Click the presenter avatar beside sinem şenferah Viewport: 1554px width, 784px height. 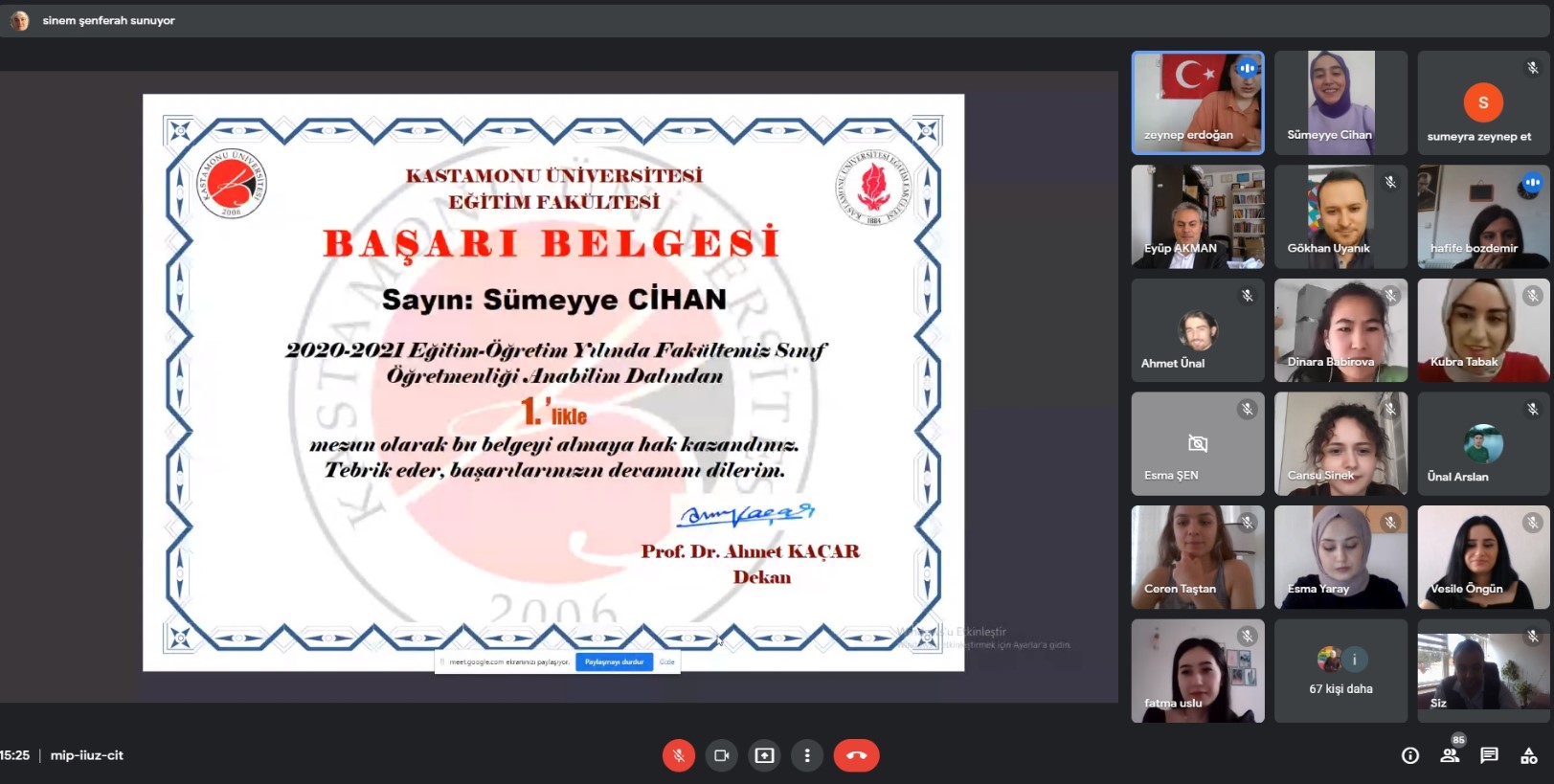[x=19, y=20]
